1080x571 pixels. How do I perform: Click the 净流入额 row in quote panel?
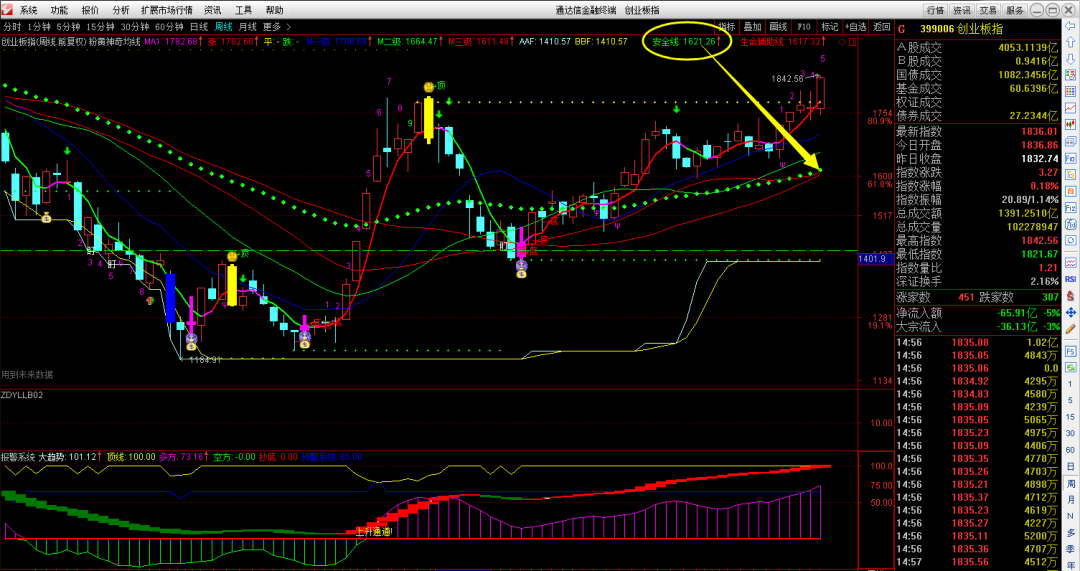pyautogui.click(x=978, y=313)
